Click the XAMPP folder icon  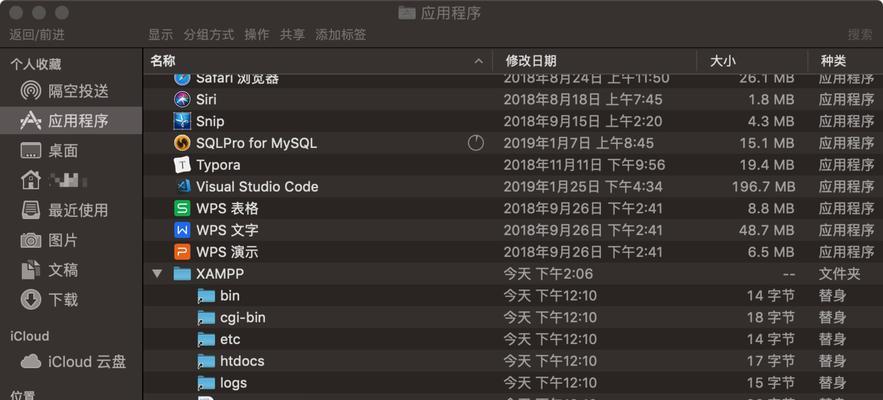click(x=182, y=274)
